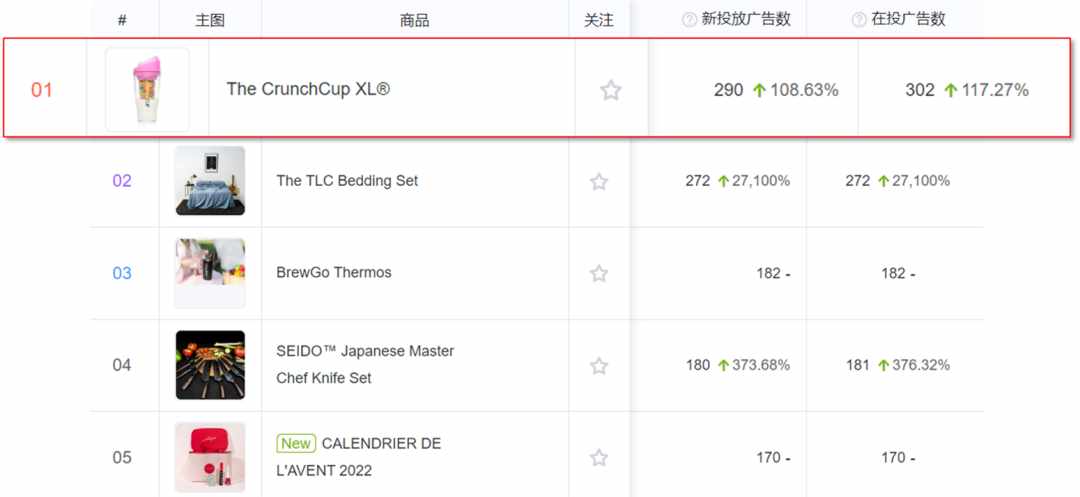
Task: Click help icon beside 新投放广告数
Action: (x=689, y=20)
